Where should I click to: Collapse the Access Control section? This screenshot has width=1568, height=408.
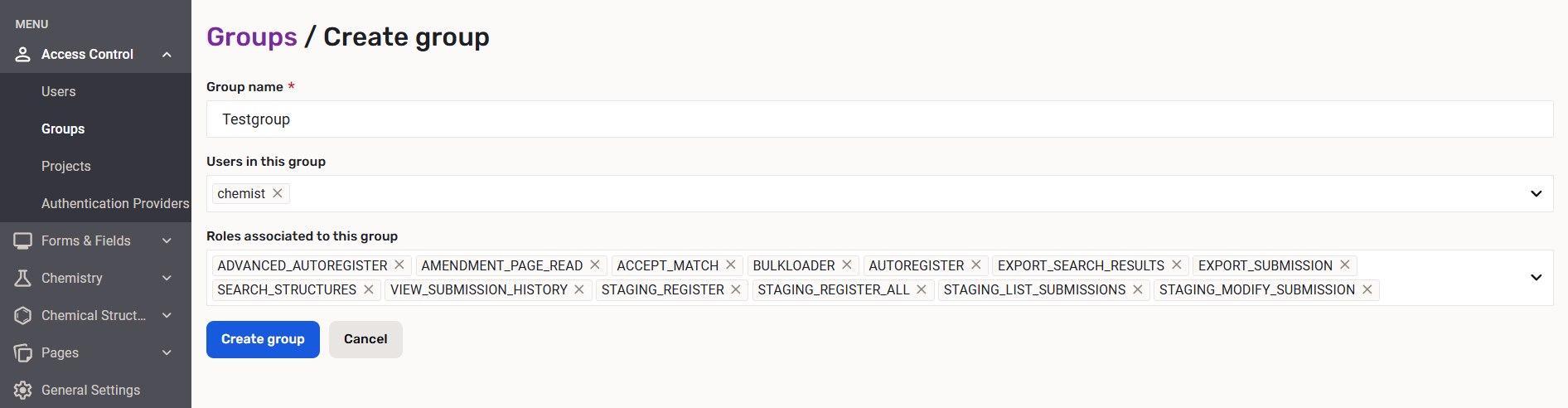tap(167, 55)
